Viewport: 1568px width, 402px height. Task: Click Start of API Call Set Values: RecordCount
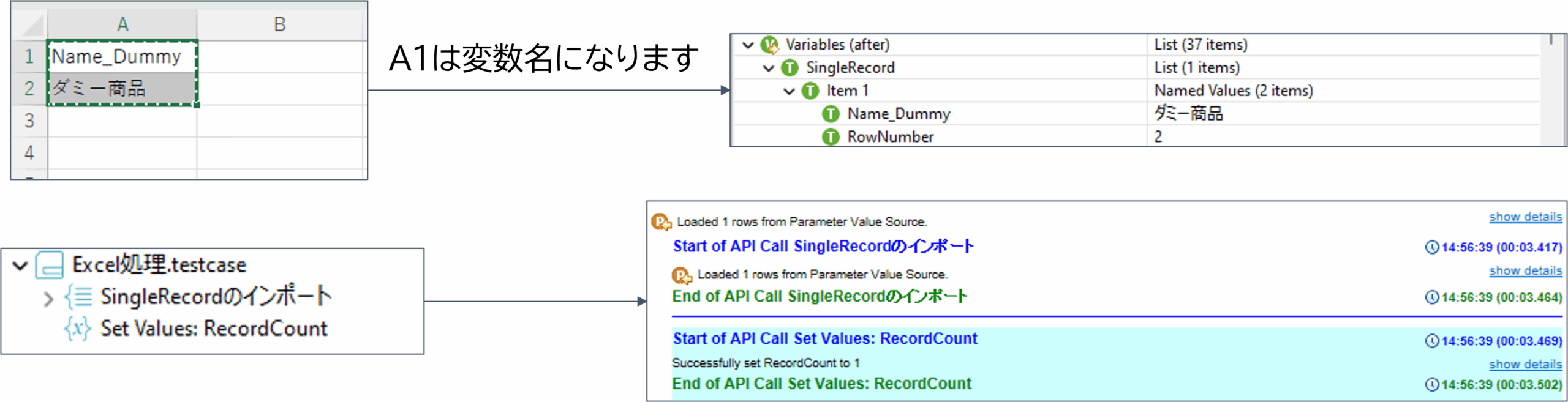coord(825,338)
